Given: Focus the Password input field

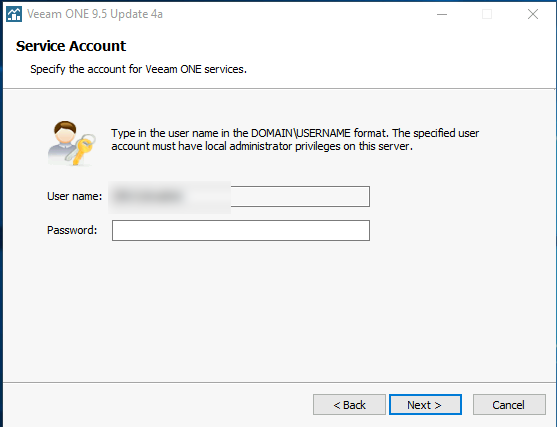Looking at the screenshot, I should [240, 231].
